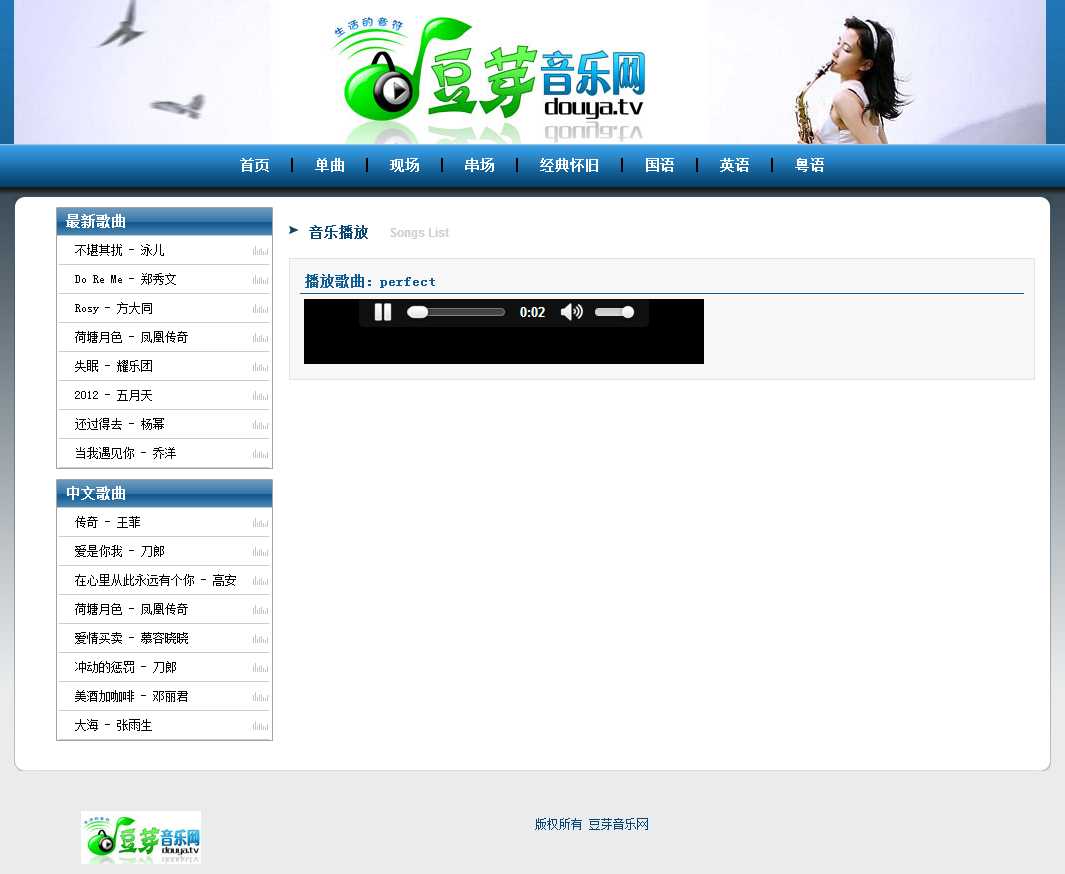Adjust the player volume slider

click(x=614, y=312)
